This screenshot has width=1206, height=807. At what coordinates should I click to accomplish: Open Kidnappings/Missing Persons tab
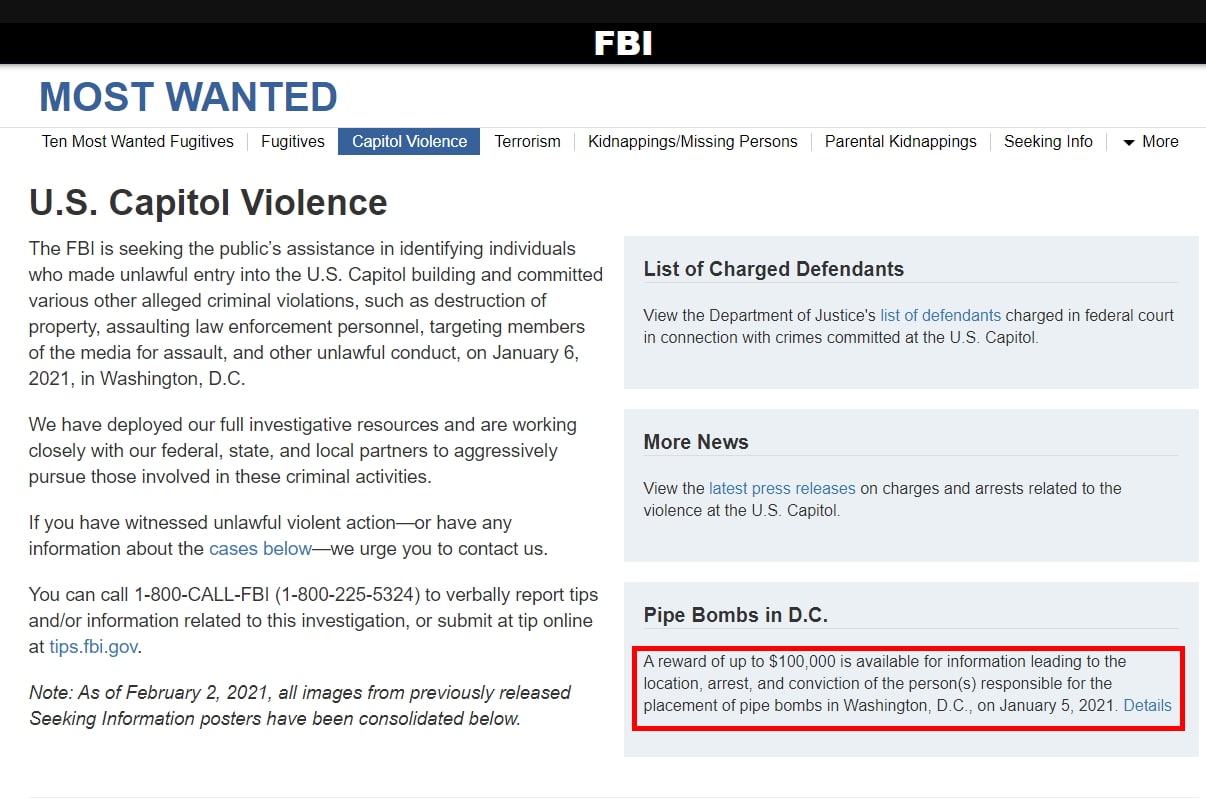click(x=693, y=141)
